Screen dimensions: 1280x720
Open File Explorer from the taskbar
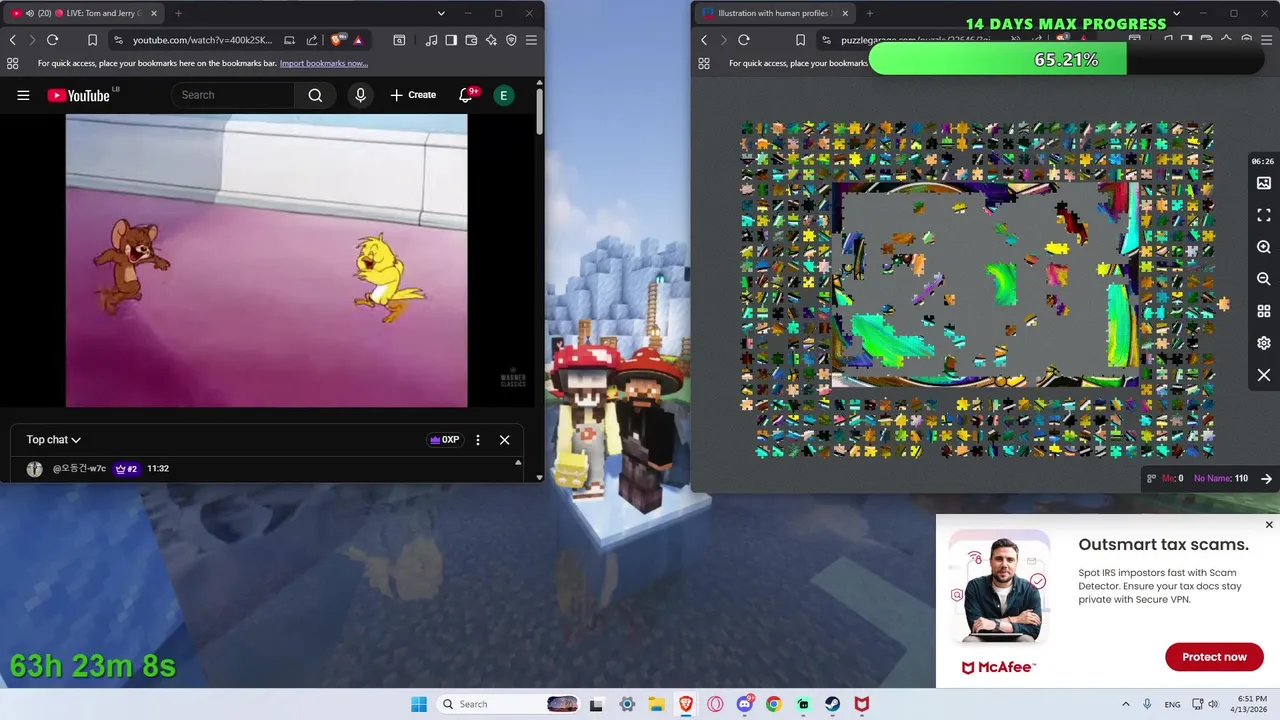click(656, 704)
